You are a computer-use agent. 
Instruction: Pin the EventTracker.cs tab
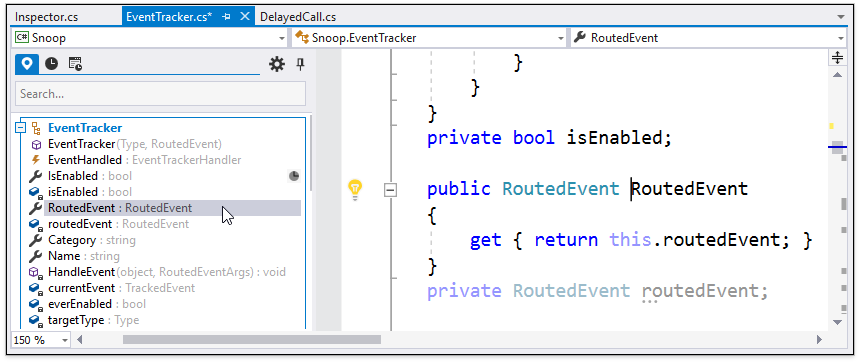226,16
